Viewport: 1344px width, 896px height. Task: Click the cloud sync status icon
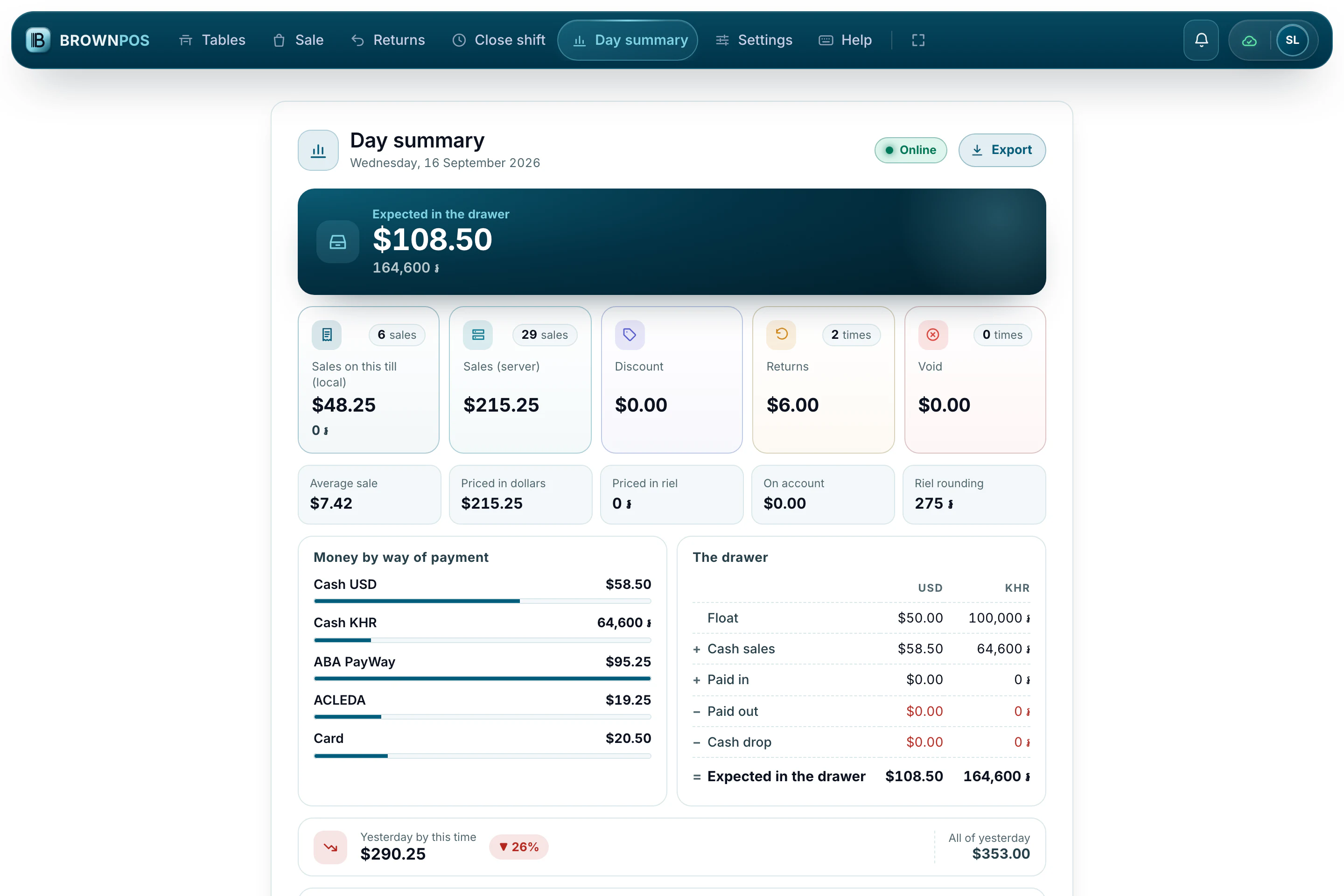1249,41
